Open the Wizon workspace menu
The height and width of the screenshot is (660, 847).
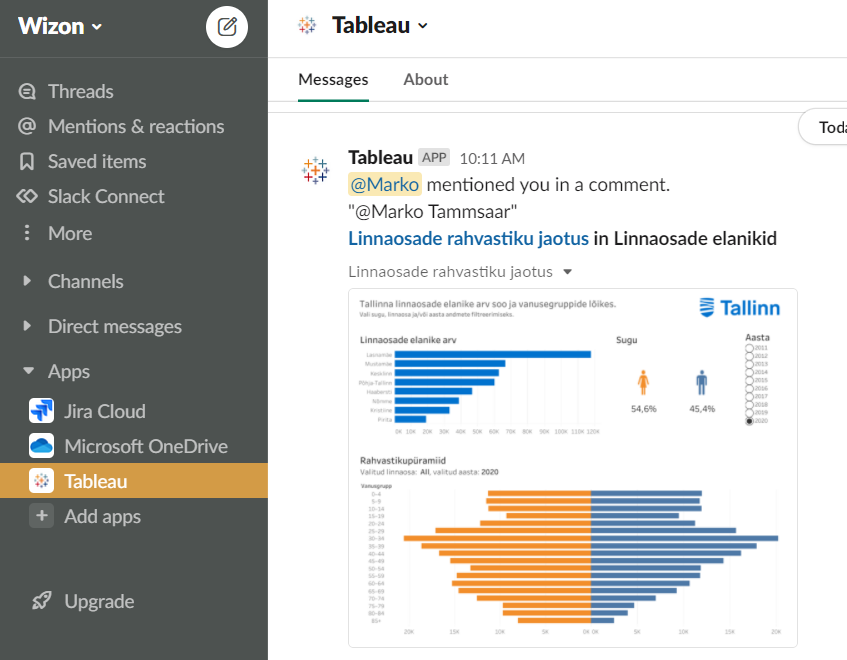pos(60,26)
